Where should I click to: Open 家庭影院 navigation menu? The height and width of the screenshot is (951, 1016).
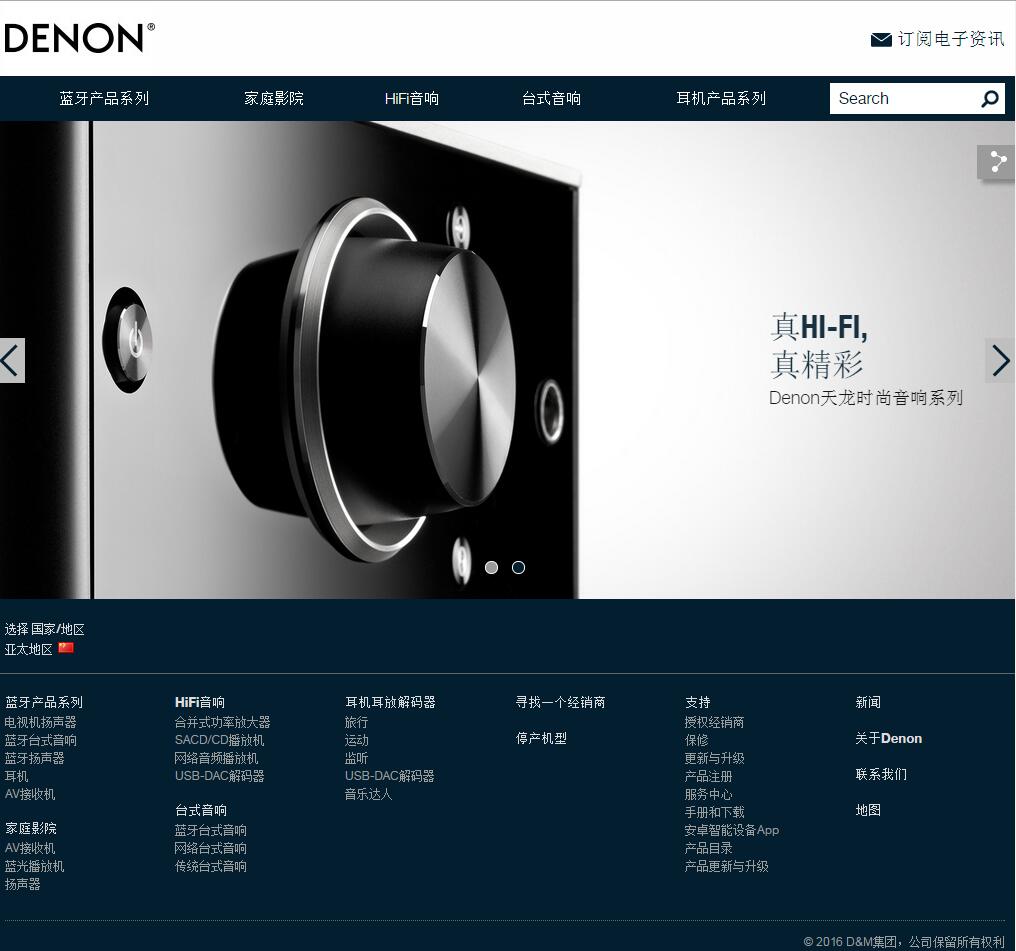[x=274, y=98]
